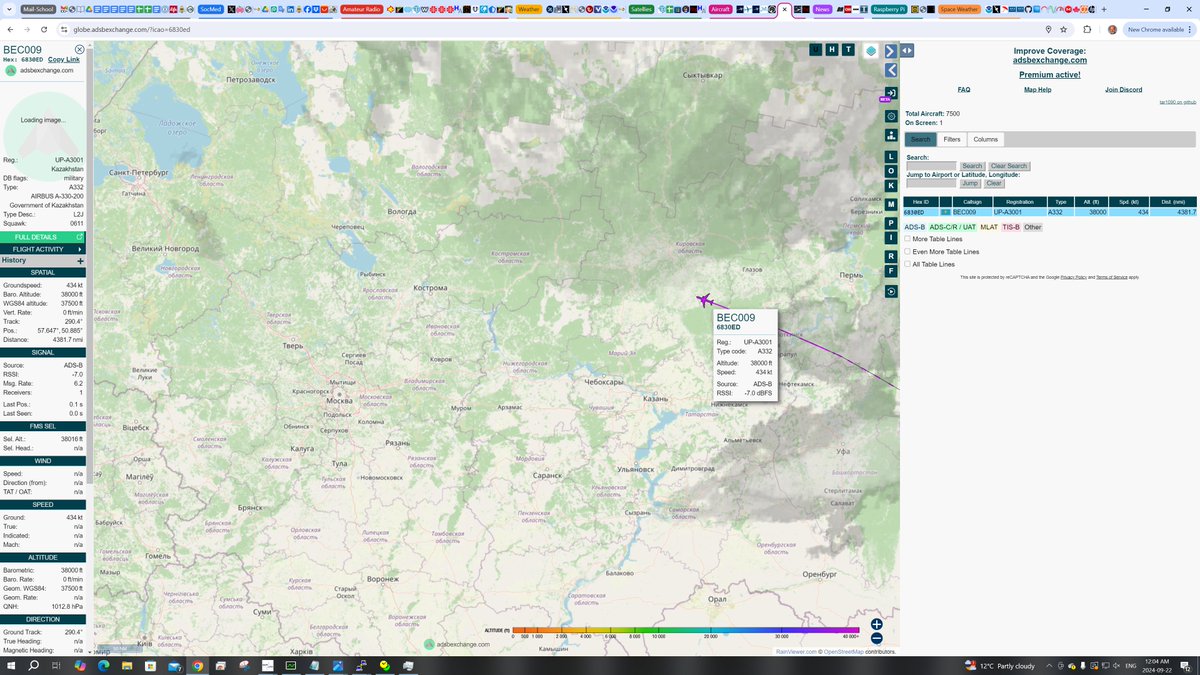1200x675 pixels.
Task: Toggle the L labels map button
Action: click(x=890, y=157)
